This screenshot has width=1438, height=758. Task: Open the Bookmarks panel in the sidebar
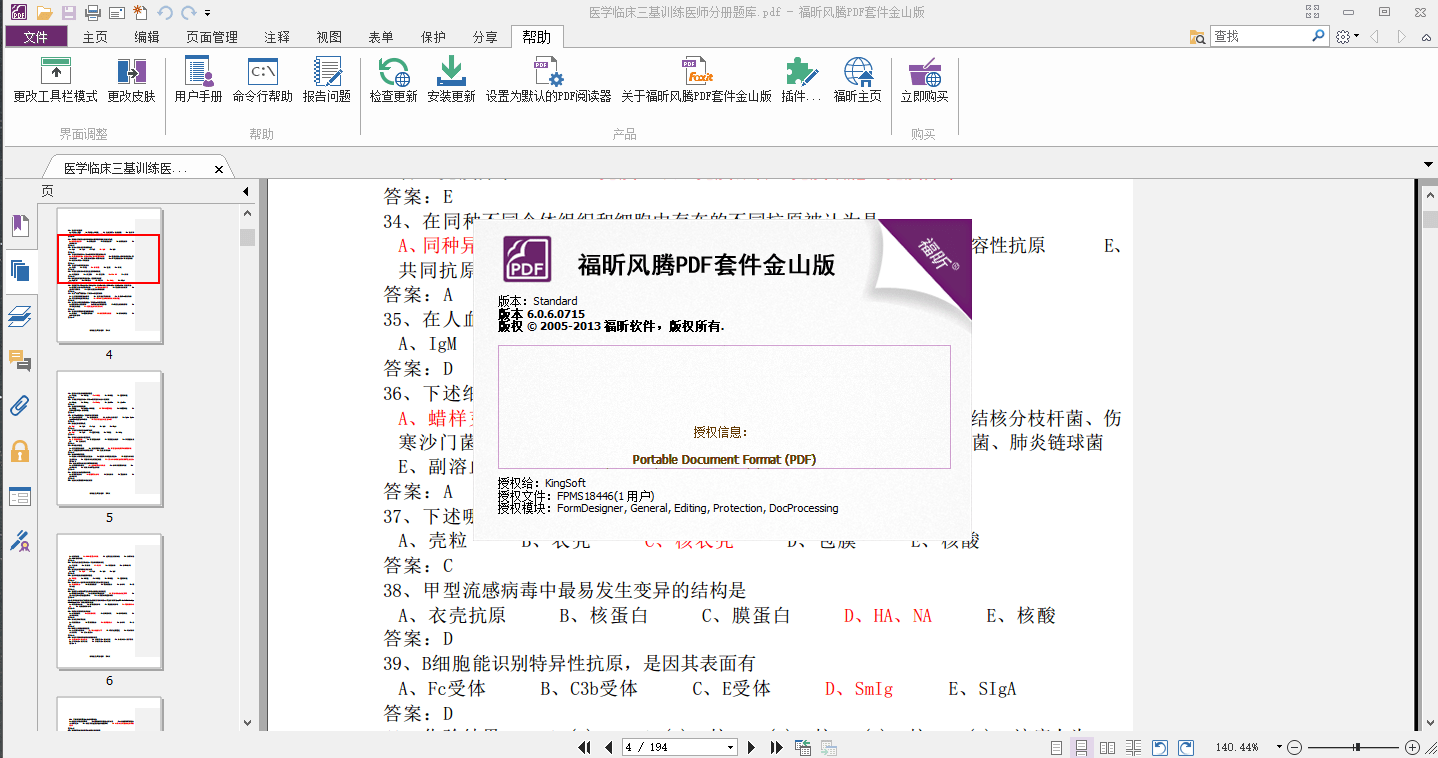coord(20,226)
